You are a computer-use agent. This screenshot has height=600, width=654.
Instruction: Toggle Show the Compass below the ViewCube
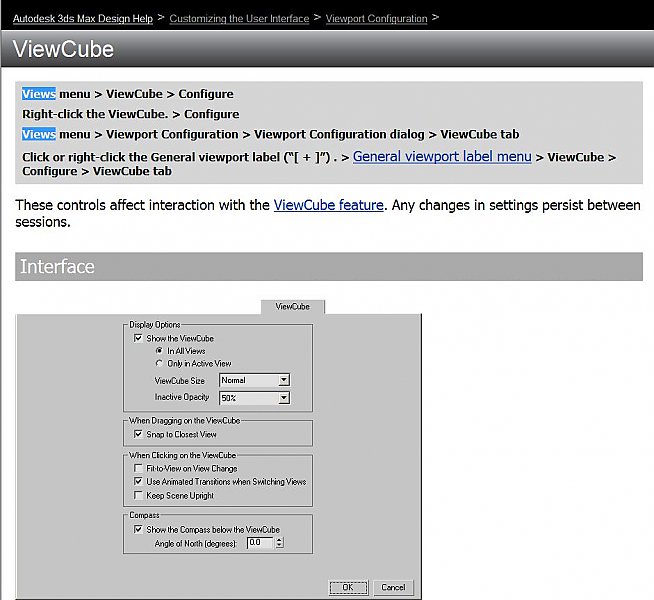tap(138, 529)
